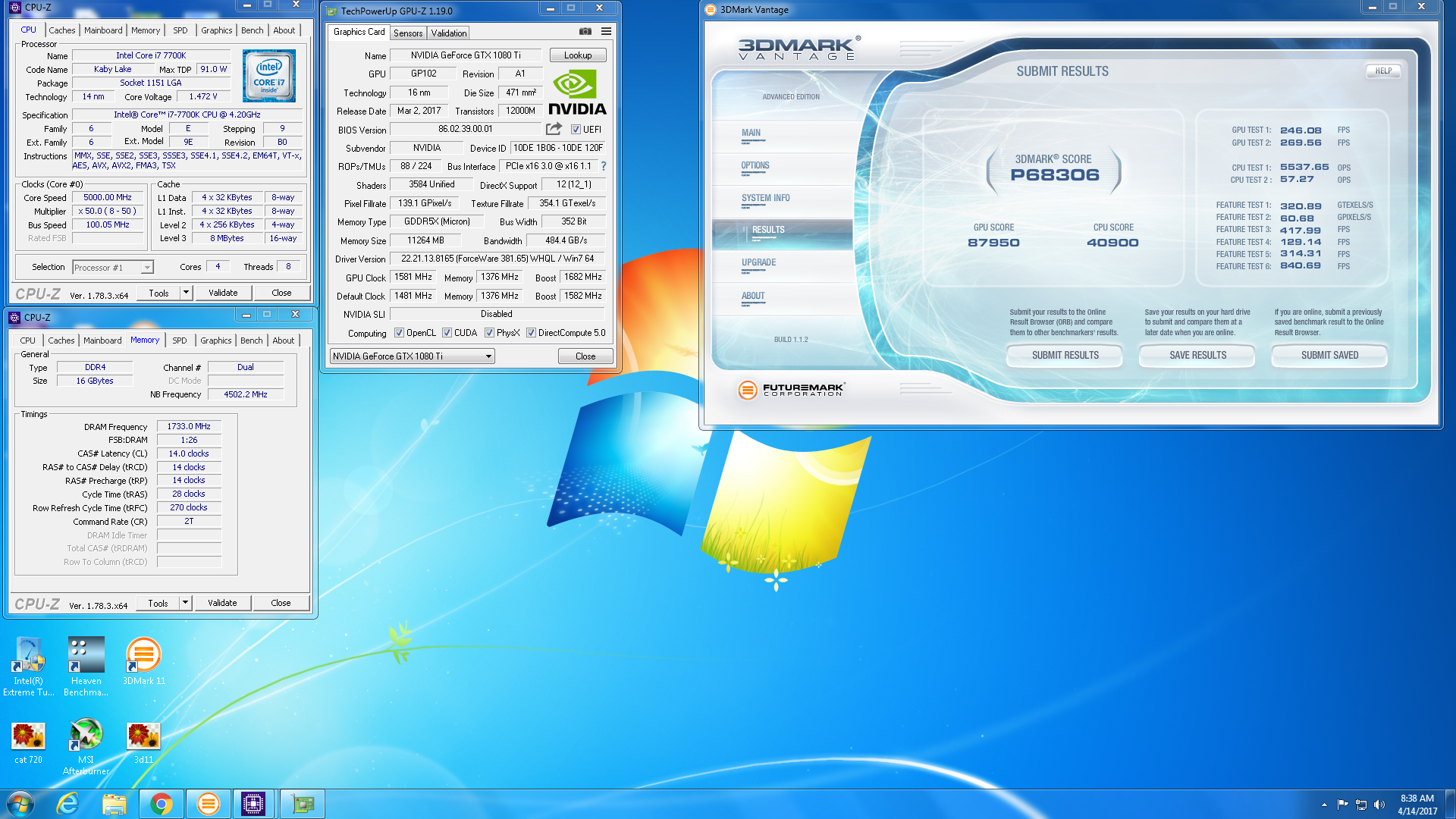Click the Core Speed 5000.00 MHz value field
Viewport: 1456px width, 819px height.
click(108, 197)
